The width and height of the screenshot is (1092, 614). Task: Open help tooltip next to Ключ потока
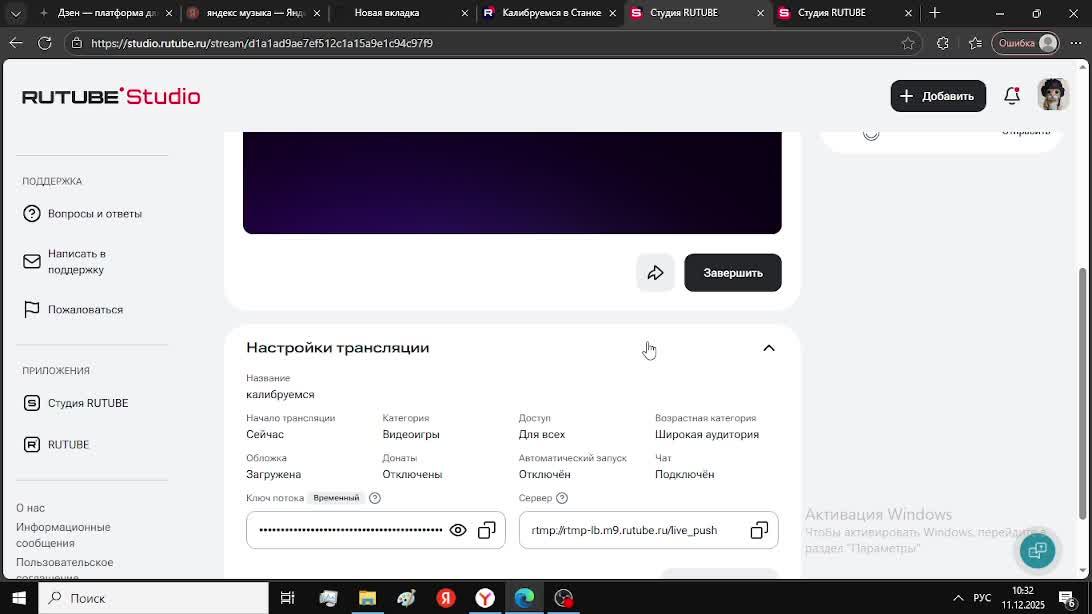[375, 498]
